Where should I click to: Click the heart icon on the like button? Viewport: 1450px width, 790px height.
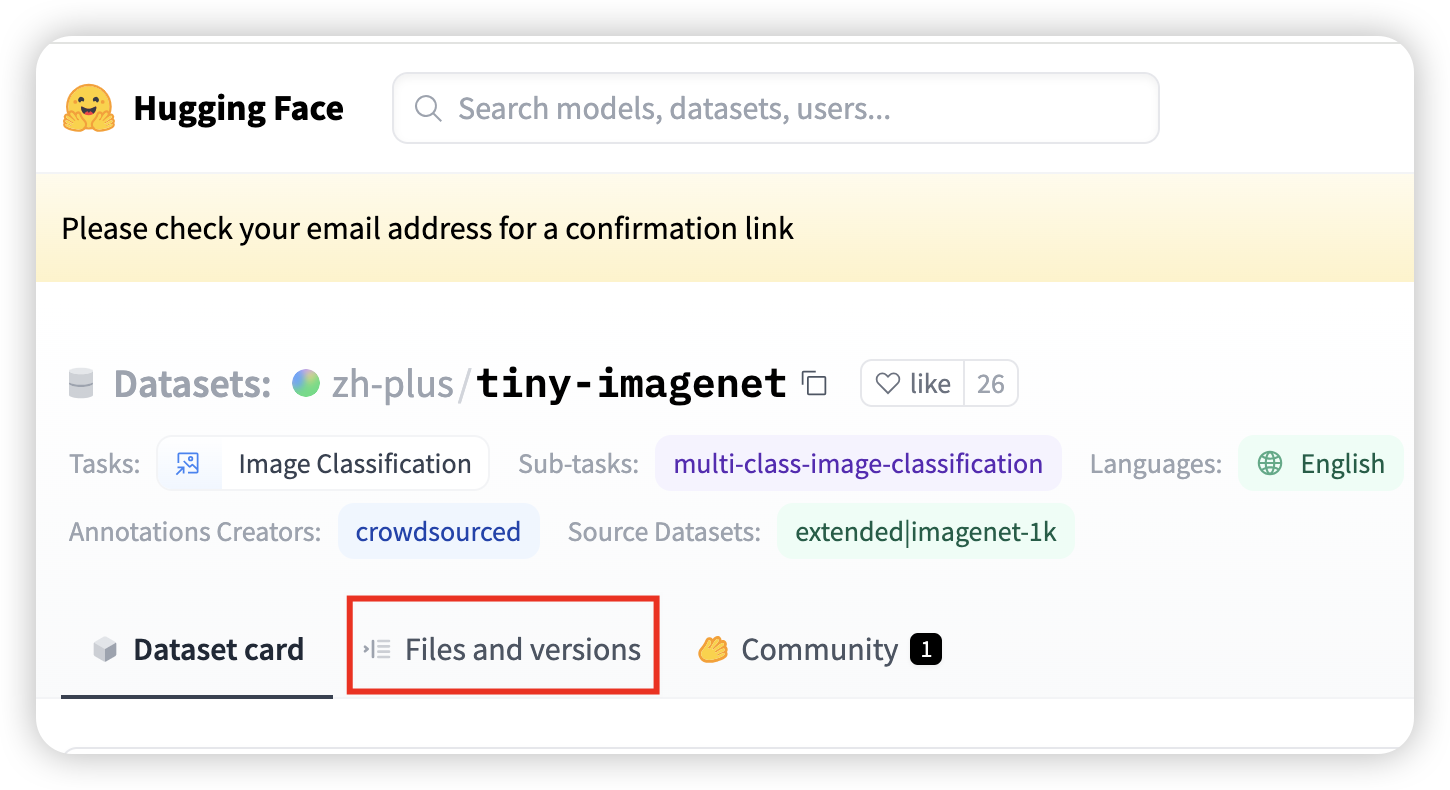[889, 383]
